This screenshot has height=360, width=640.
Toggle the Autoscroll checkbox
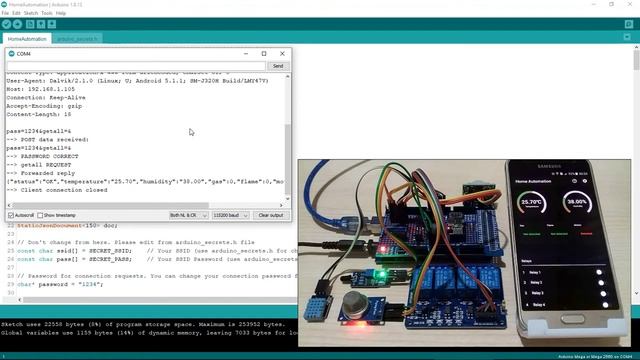coord(11,215)
